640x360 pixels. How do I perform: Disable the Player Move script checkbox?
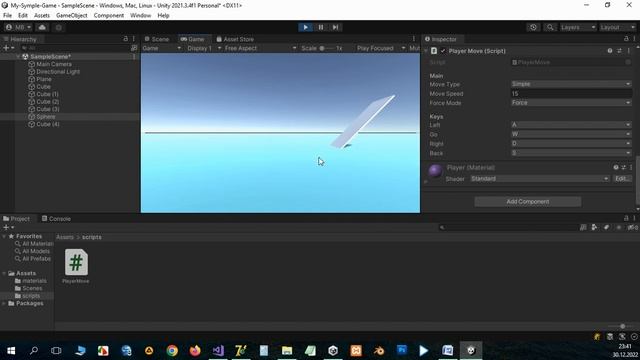pyautogui.click(x=443, y=51)
